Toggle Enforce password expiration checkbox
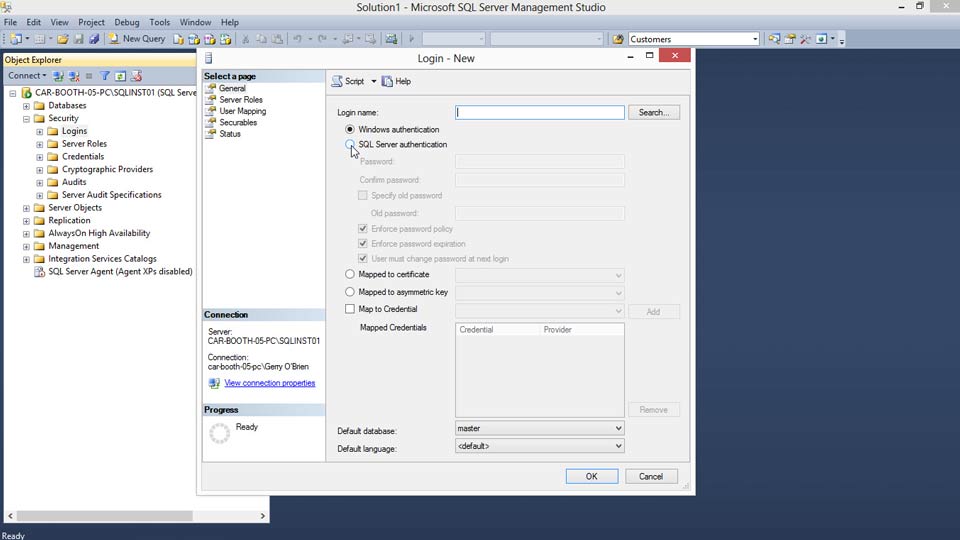Image resolution: width=960 pixels, height=540 pixels. pos(362,244)
